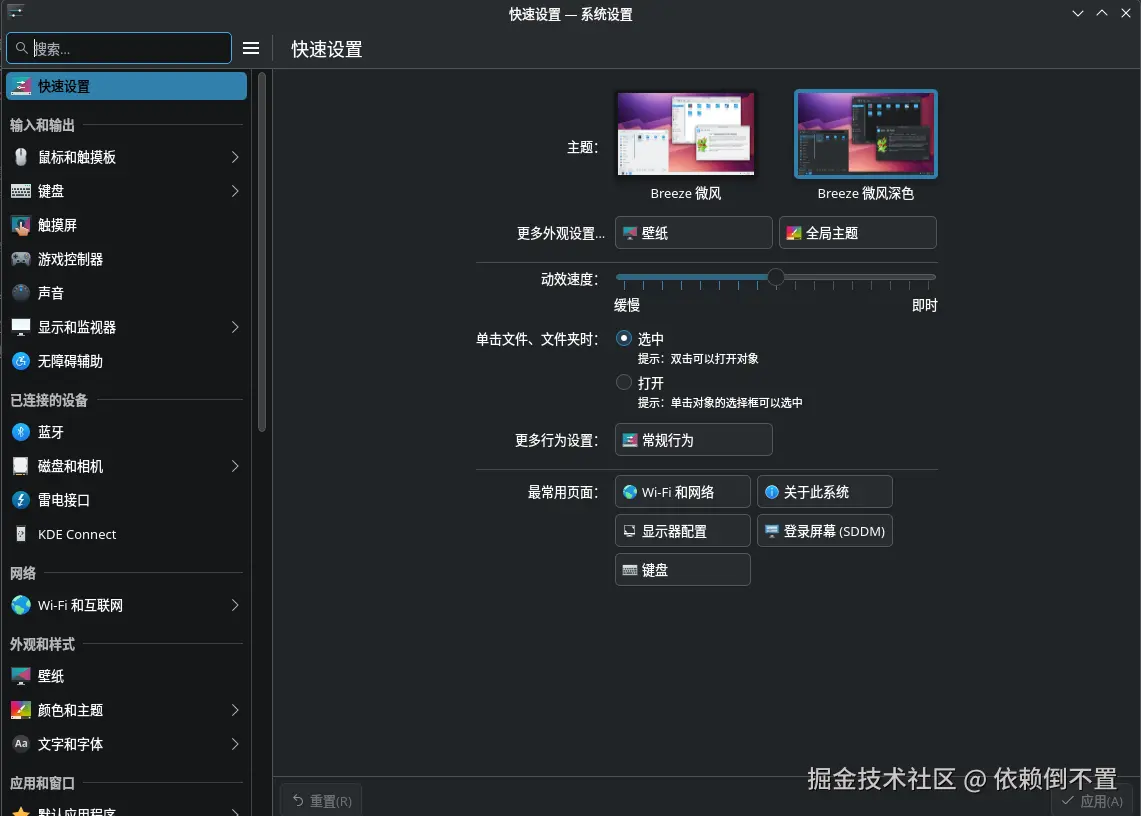Select 选中 for single-click behavior
This screenshot has height=816, width=1141.
(624, 338)
